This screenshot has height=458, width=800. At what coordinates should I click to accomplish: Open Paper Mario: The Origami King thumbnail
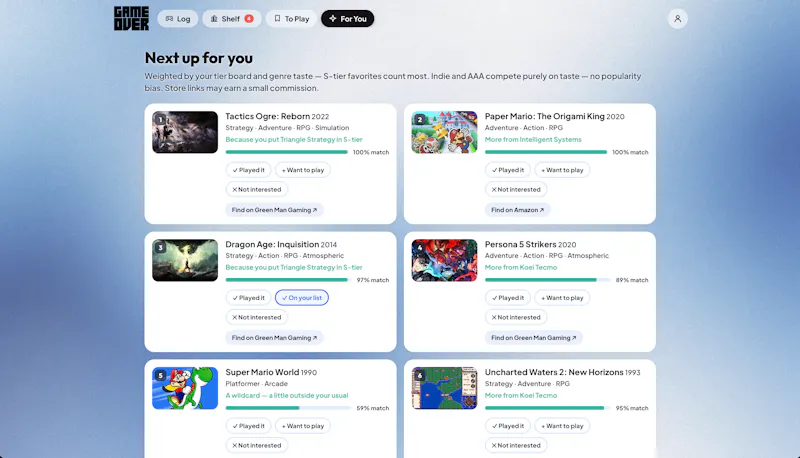coord(444,132)
